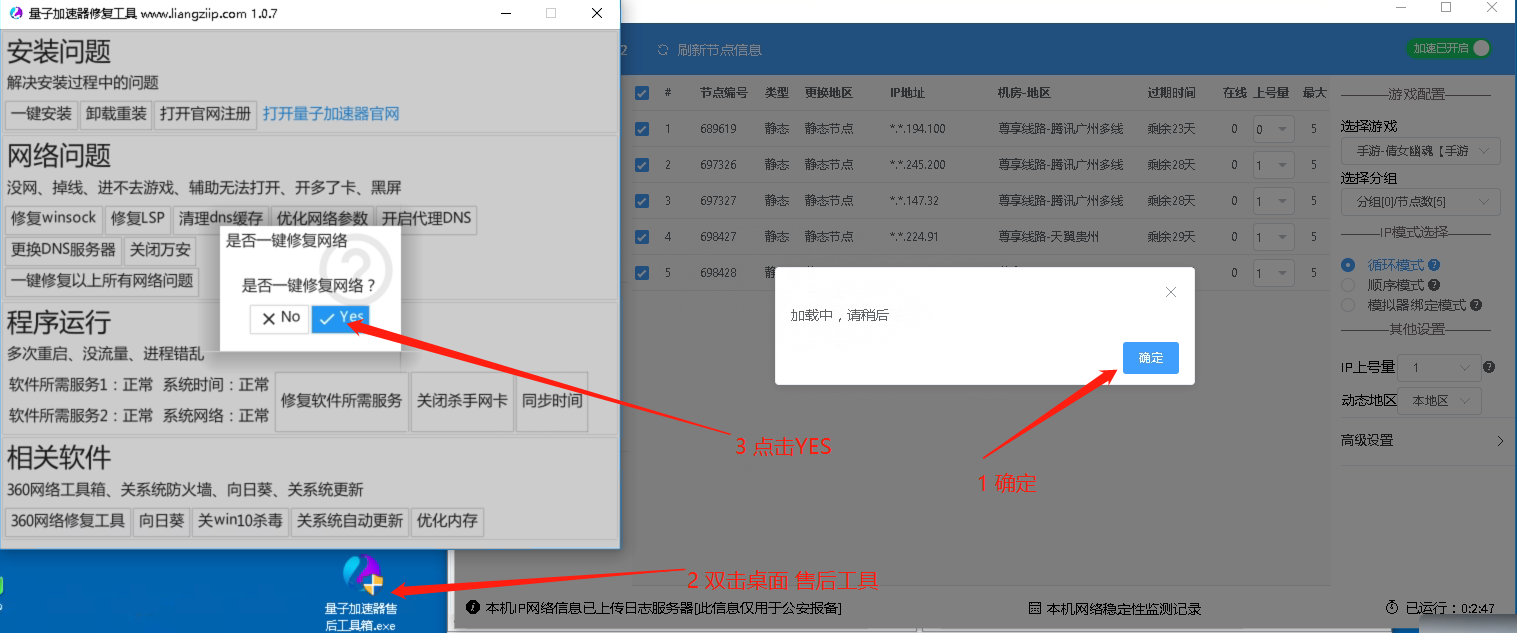Uncheck the checkbox for node 697327
1517x633 pixels.
[x=642, y=201]
